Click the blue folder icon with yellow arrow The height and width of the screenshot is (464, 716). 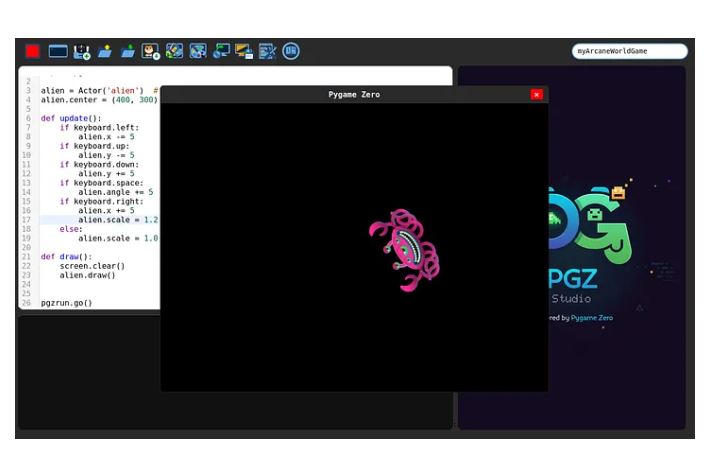[x=105, y=51]
